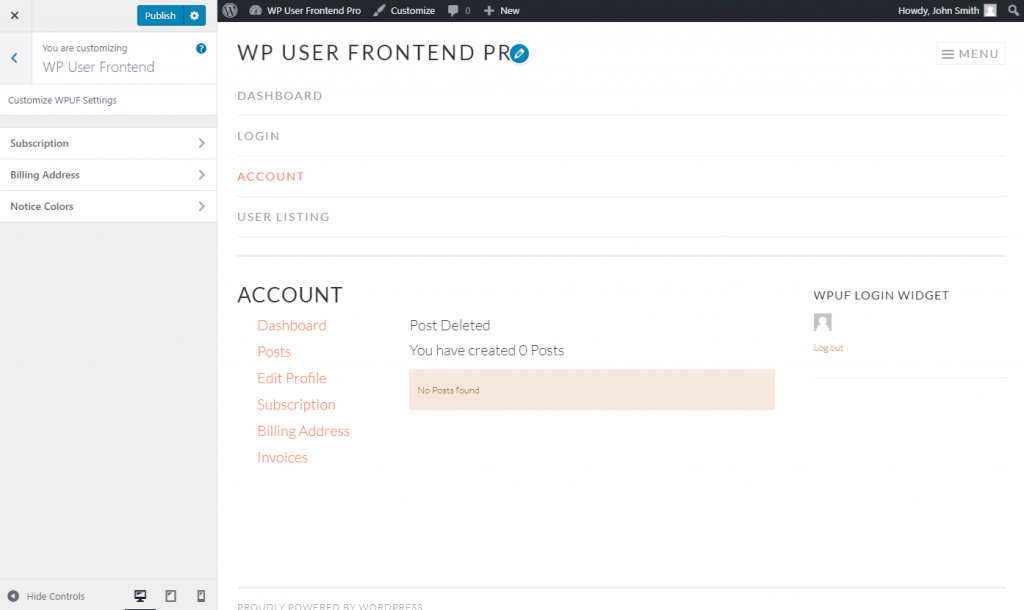Toggle Hide Controls at the bottom

(45, 595)
